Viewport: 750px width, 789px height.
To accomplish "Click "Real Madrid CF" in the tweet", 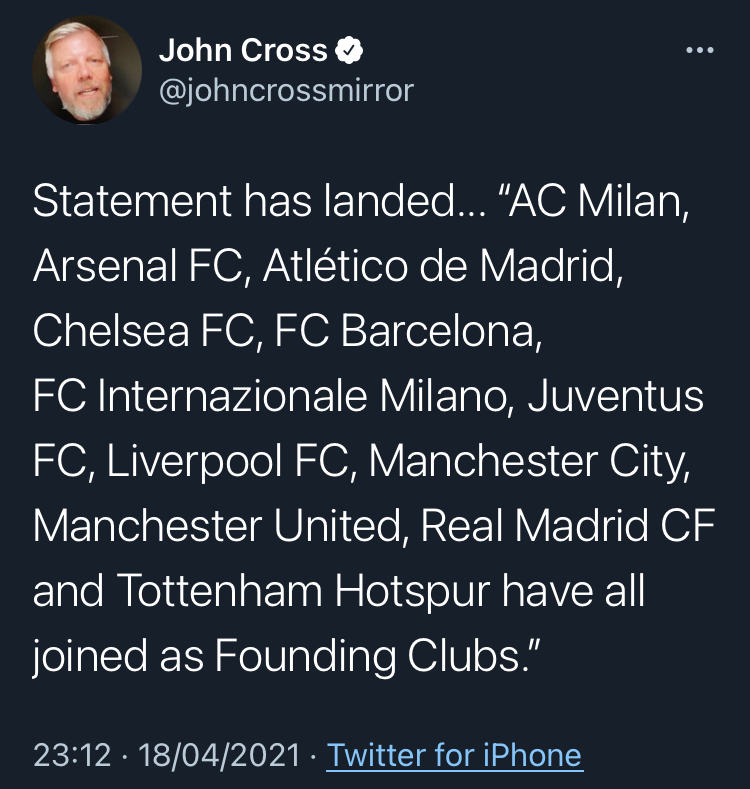I will [x=568, y=527].
